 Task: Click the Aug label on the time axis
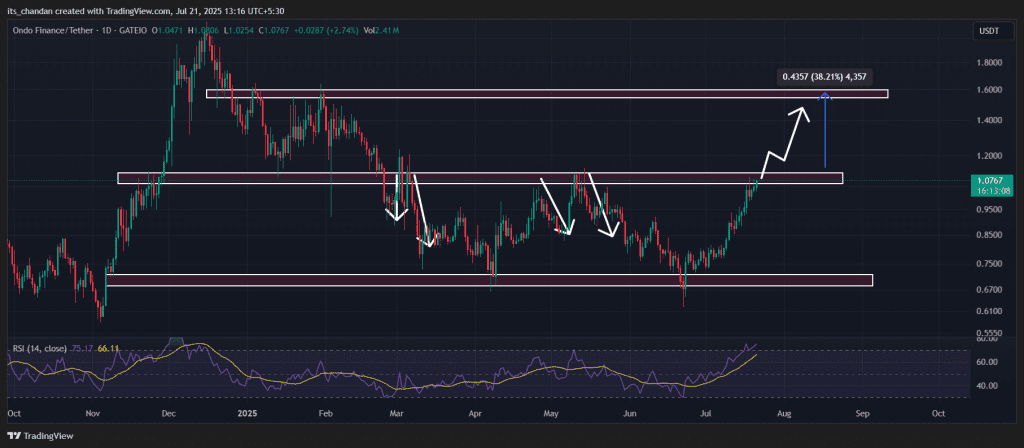(x=784, y=414)
